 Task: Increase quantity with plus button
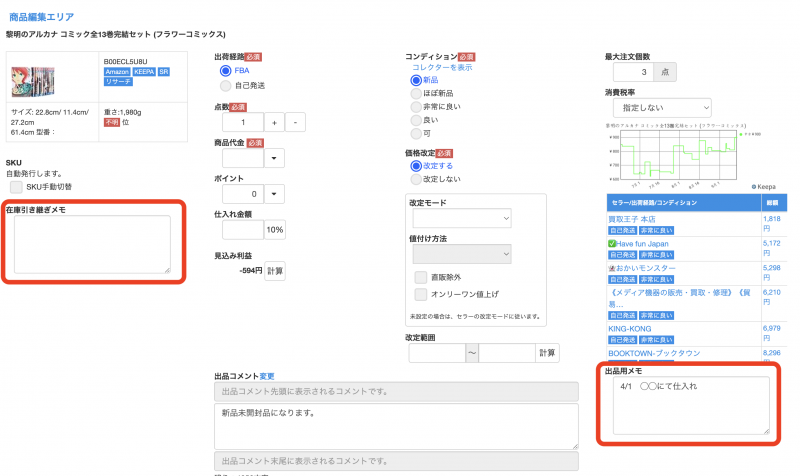click(274, 122)
